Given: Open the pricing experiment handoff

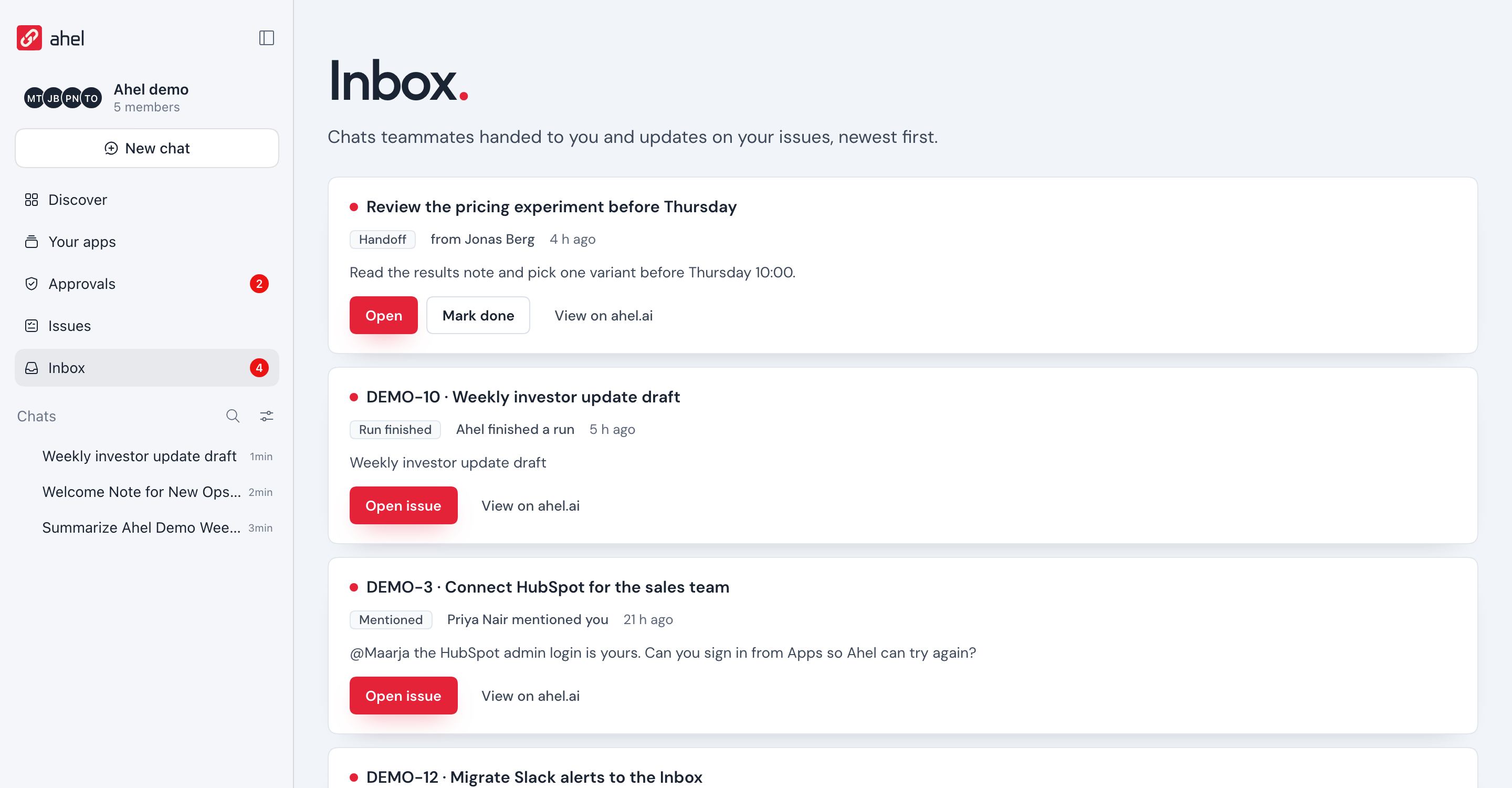Looking at the screenshot, I should (x=383, y=315).
